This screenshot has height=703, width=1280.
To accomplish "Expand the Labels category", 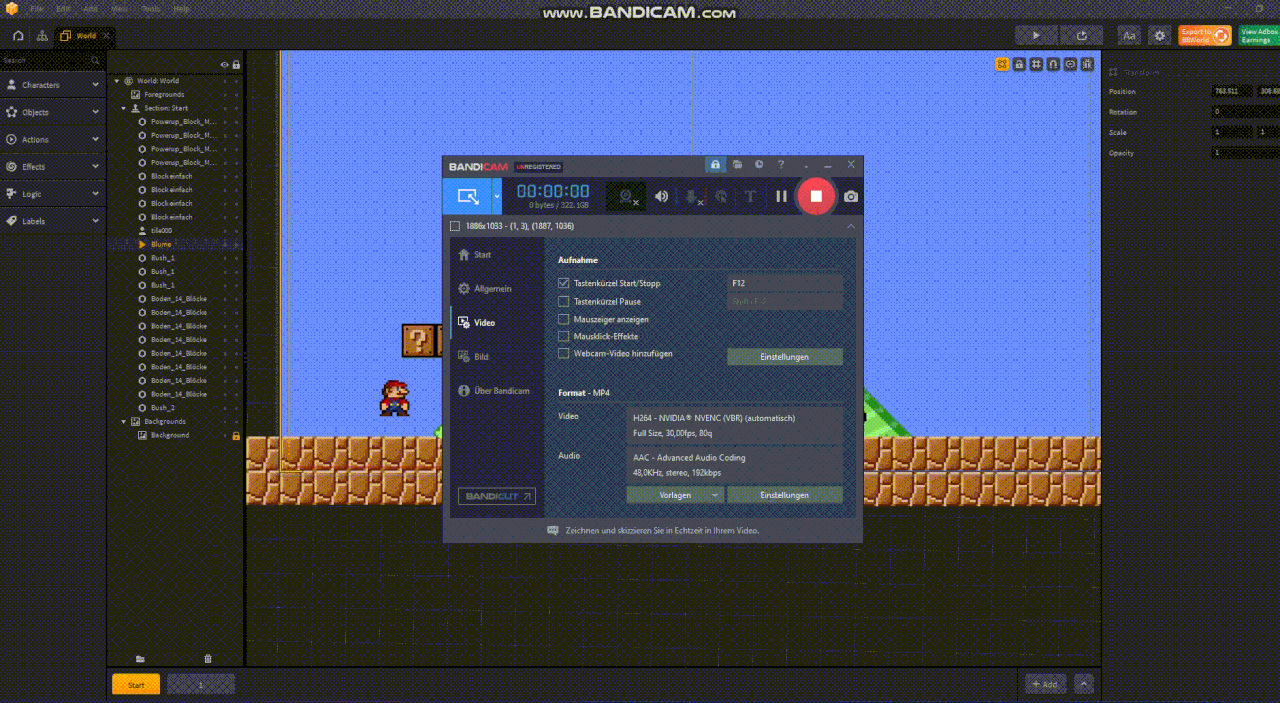I will tap(52, 221).
